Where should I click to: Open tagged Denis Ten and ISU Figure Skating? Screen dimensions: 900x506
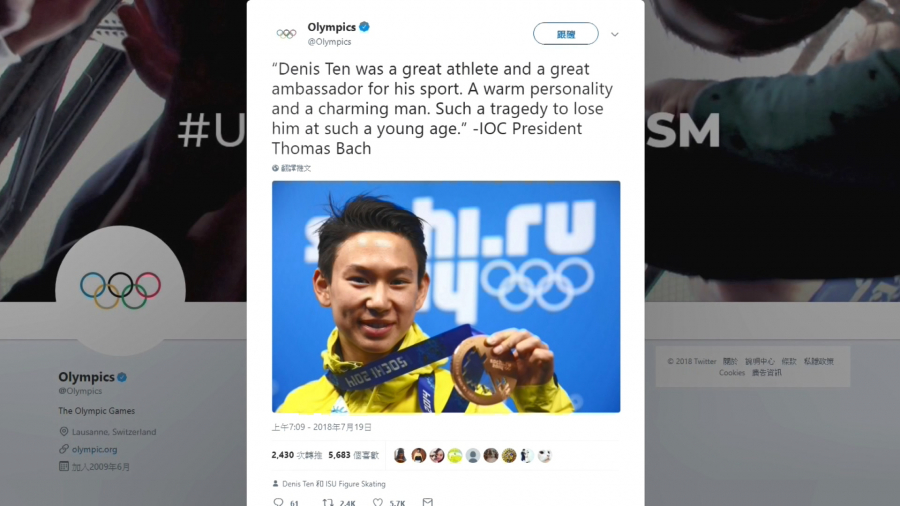pyautogui.click(x=333, y=484)
